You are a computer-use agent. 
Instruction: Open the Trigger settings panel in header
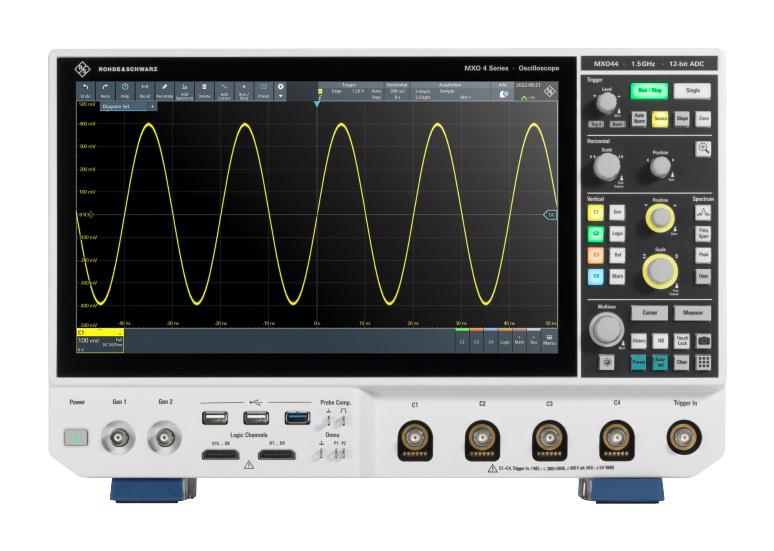tap(349, 91)
